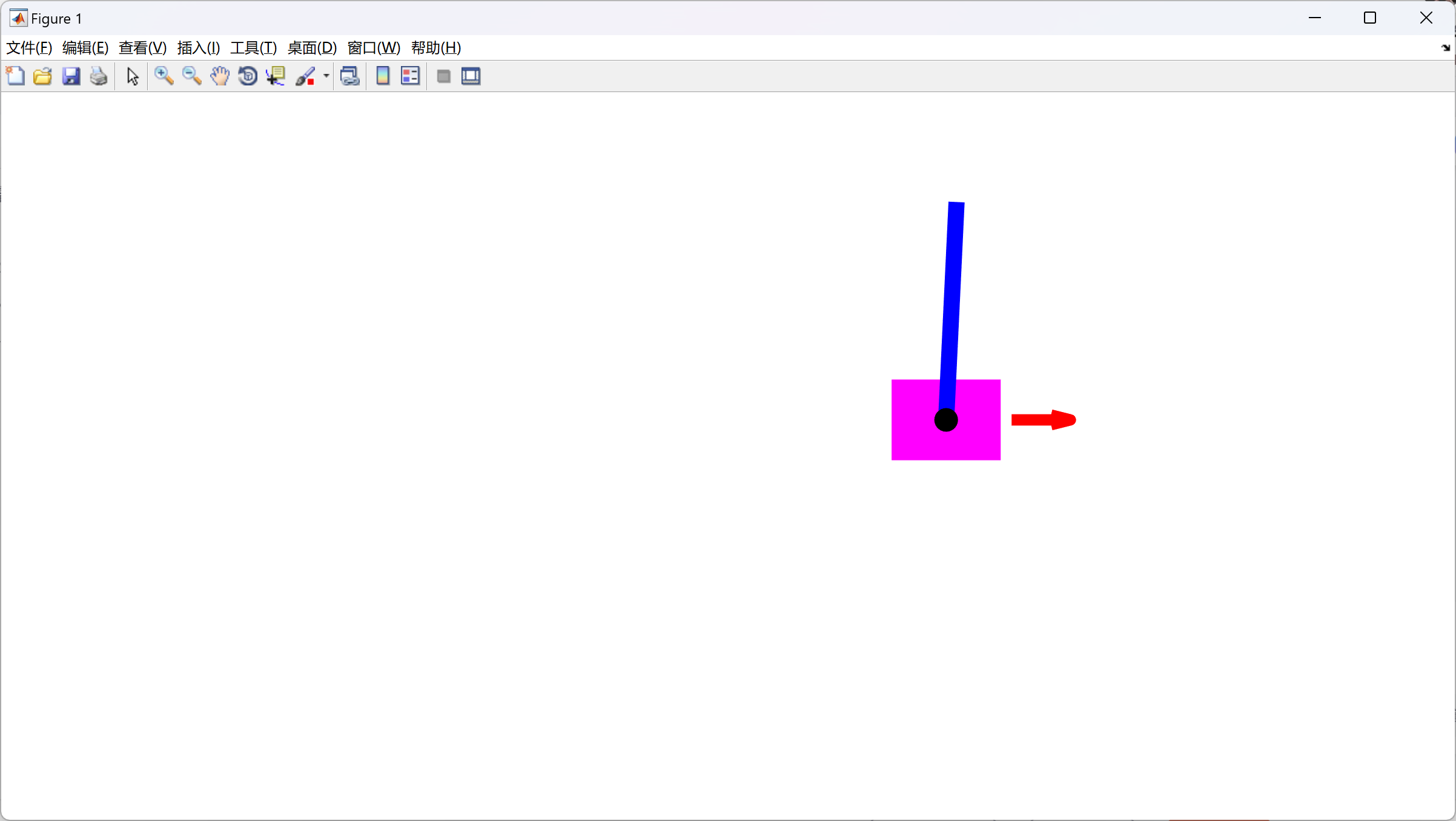This screenshot has width=1456, height=821.
Task: Toggle the Edit Plot arrow tool
Action: (x=133, y=76)
